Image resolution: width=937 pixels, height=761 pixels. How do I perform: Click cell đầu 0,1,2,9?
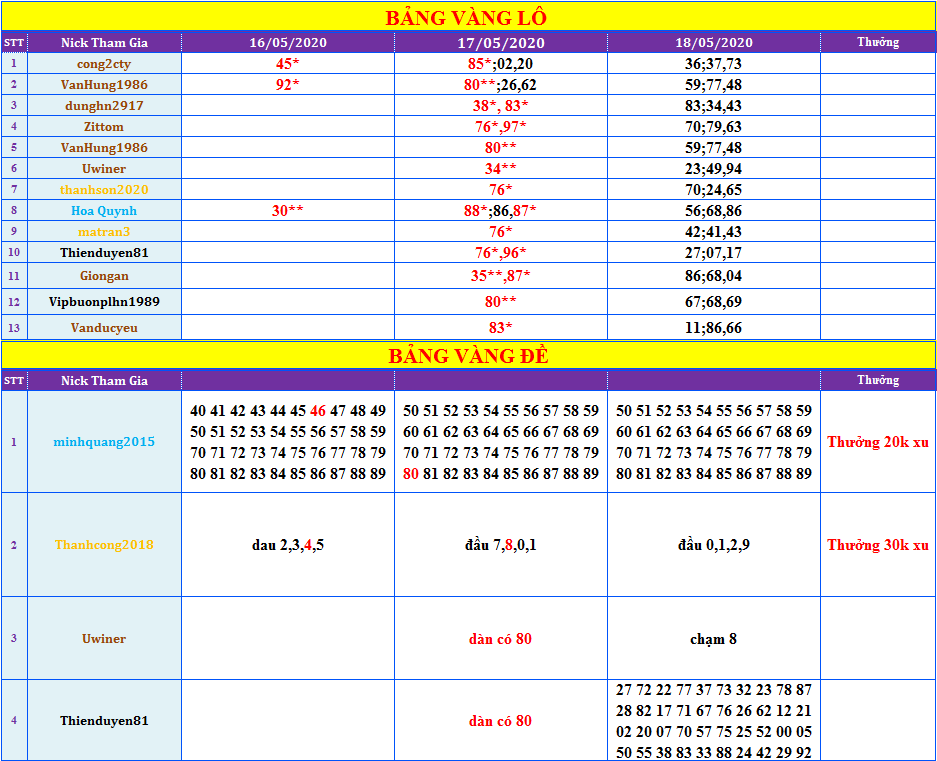(714, 545)
